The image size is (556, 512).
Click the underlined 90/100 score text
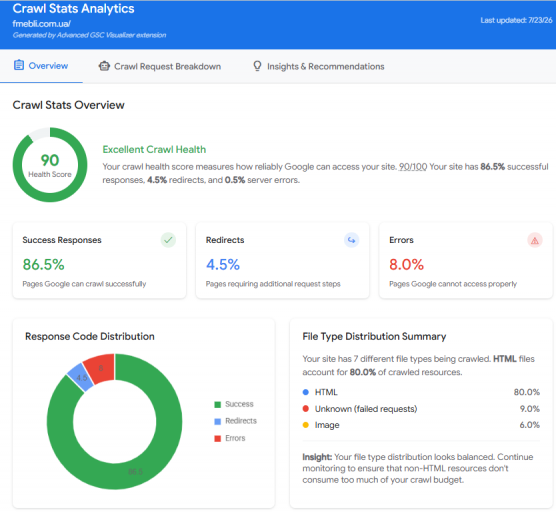[413, 167]
